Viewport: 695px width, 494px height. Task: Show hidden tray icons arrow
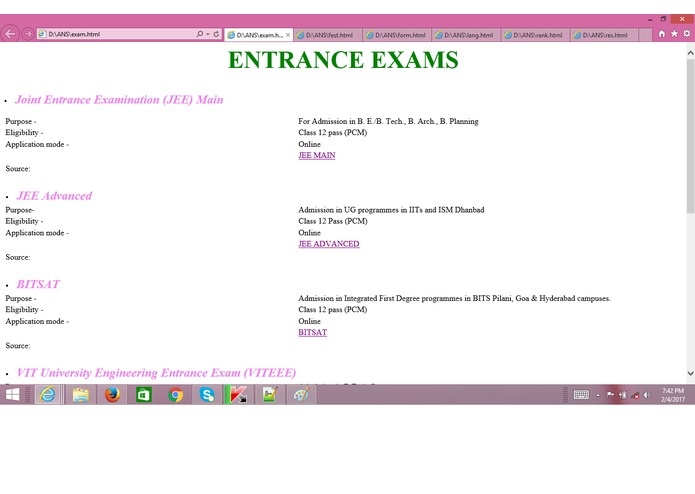pos(598,395)
